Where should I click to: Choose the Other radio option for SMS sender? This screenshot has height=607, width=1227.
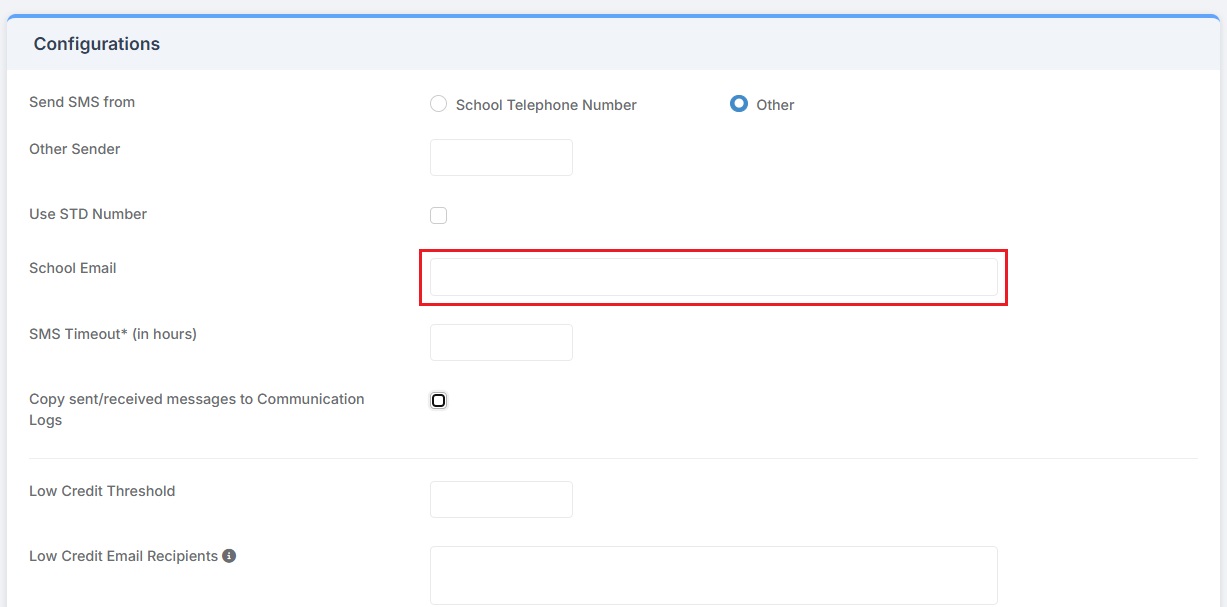pos(739,104)
